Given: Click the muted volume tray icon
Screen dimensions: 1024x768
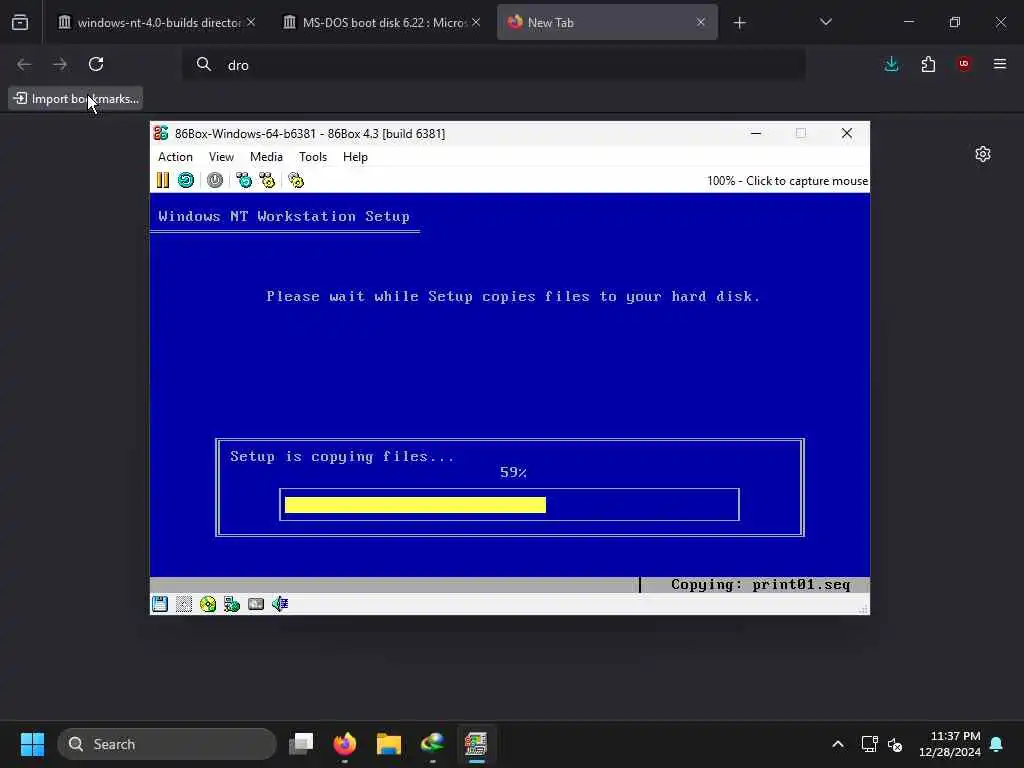Looking at the screenshot, I should pos(895,744).
